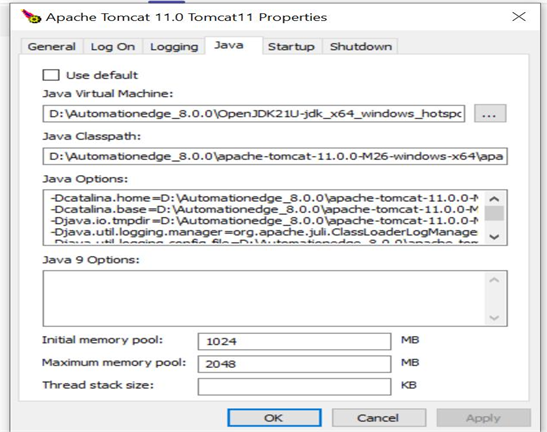Image resolution: width=547 pixels, height=432 pixels.
Task: Click the Cancel button
Action: [x=379, y=418]
